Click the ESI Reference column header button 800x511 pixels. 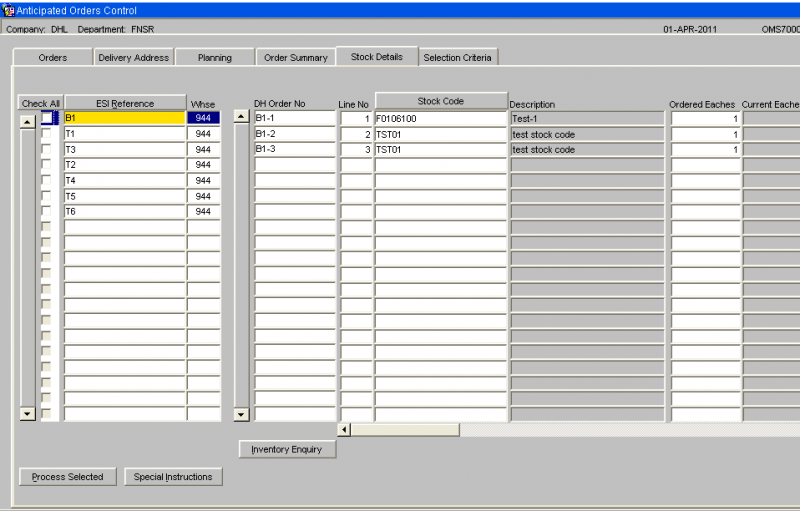click(125, 103)
